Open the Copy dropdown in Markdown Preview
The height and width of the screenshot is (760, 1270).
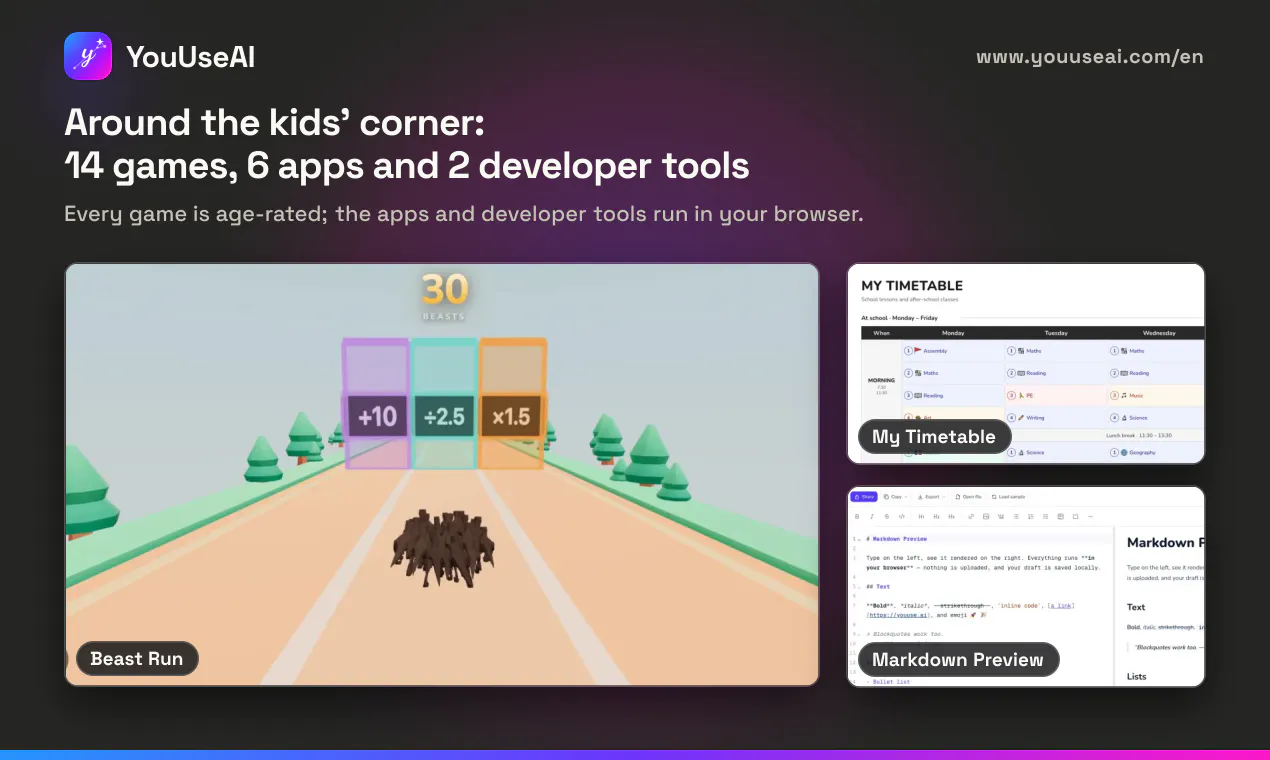[895, 497]
